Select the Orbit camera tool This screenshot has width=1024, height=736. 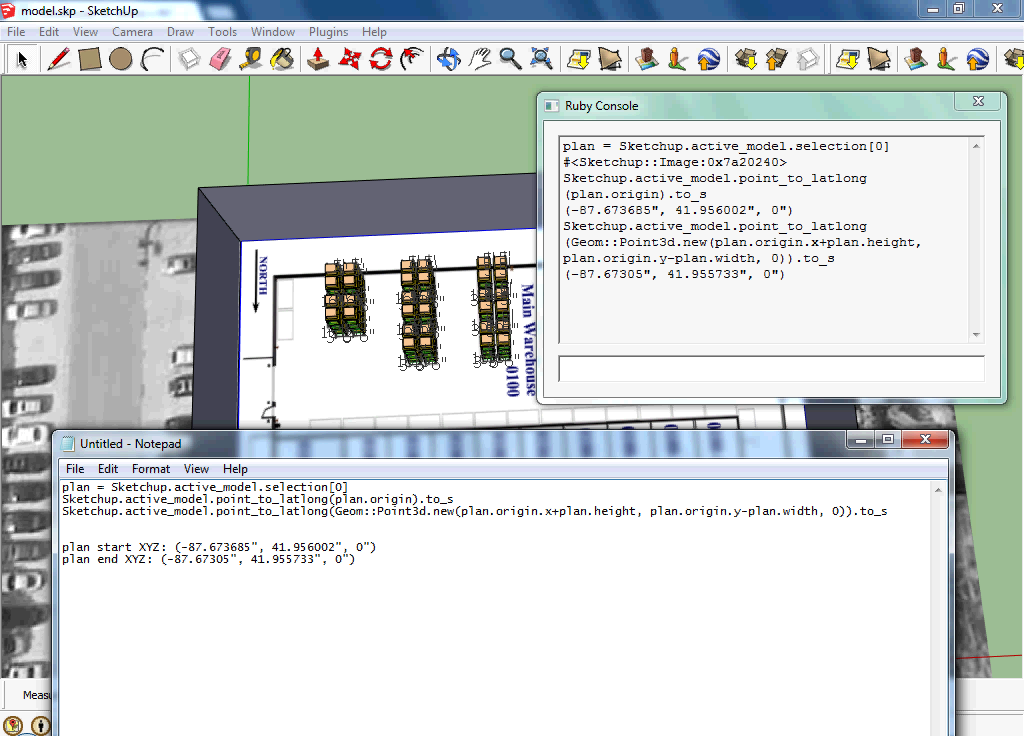tap(448, 59)
